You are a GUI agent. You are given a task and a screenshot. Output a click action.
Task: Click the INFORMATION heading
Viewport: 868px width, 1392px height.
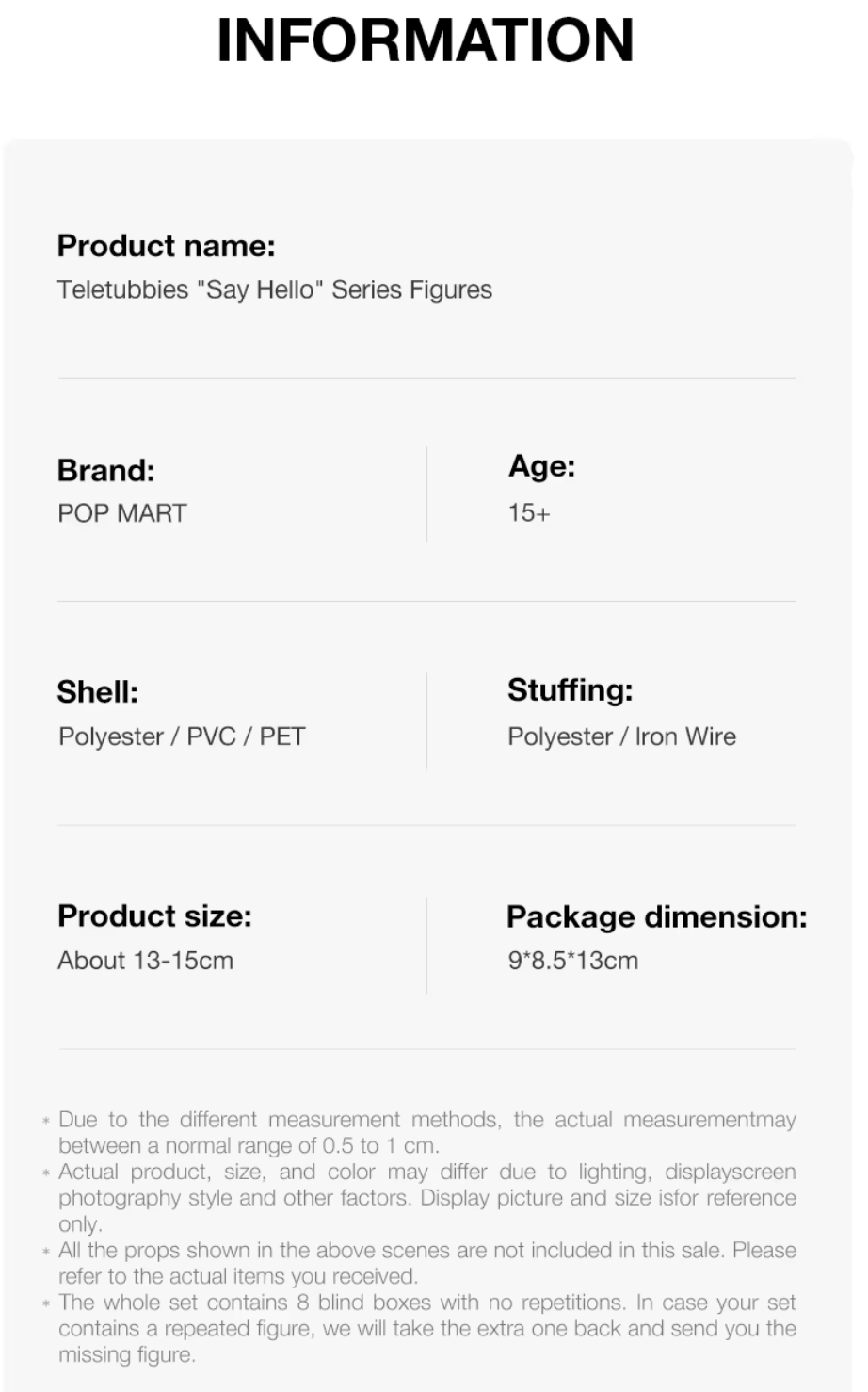(425, 40)
